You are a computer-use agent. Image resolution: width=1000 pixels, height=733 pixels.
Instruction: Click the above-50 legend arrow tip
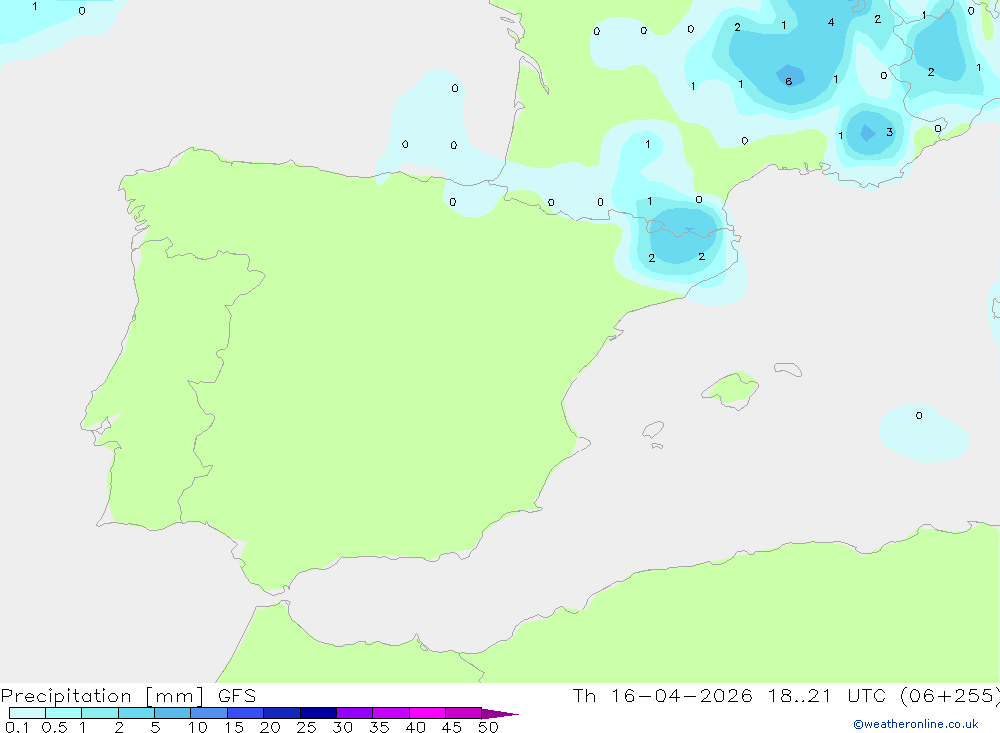[499, 714]
